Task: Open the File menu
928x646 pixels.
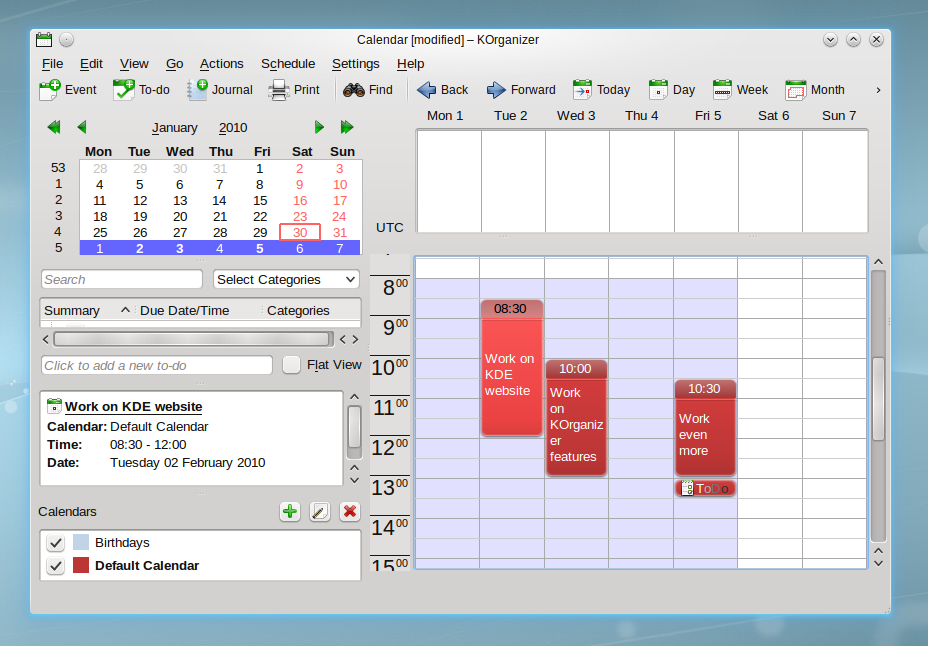Action: pos(52,64)
